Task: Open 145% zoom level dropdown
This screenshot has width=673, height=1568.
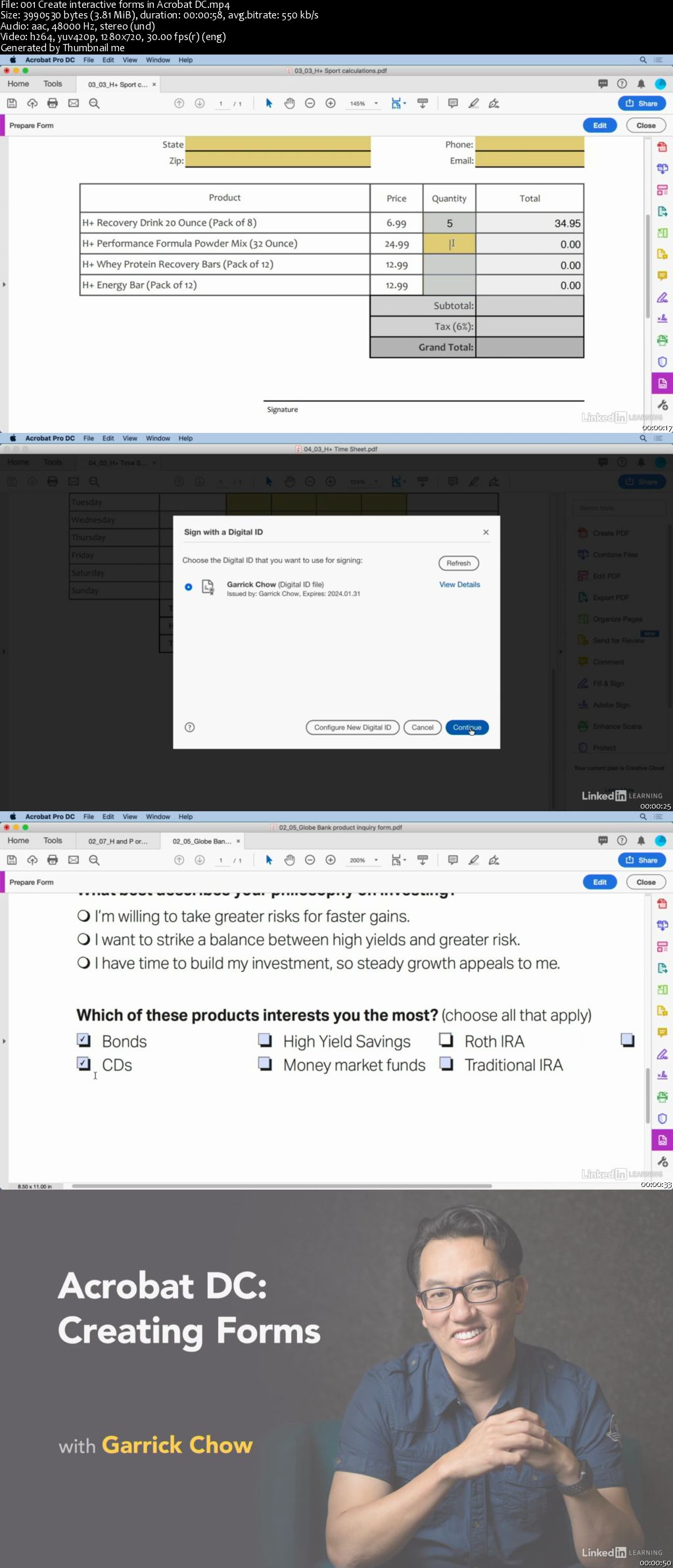Action: 376,104
